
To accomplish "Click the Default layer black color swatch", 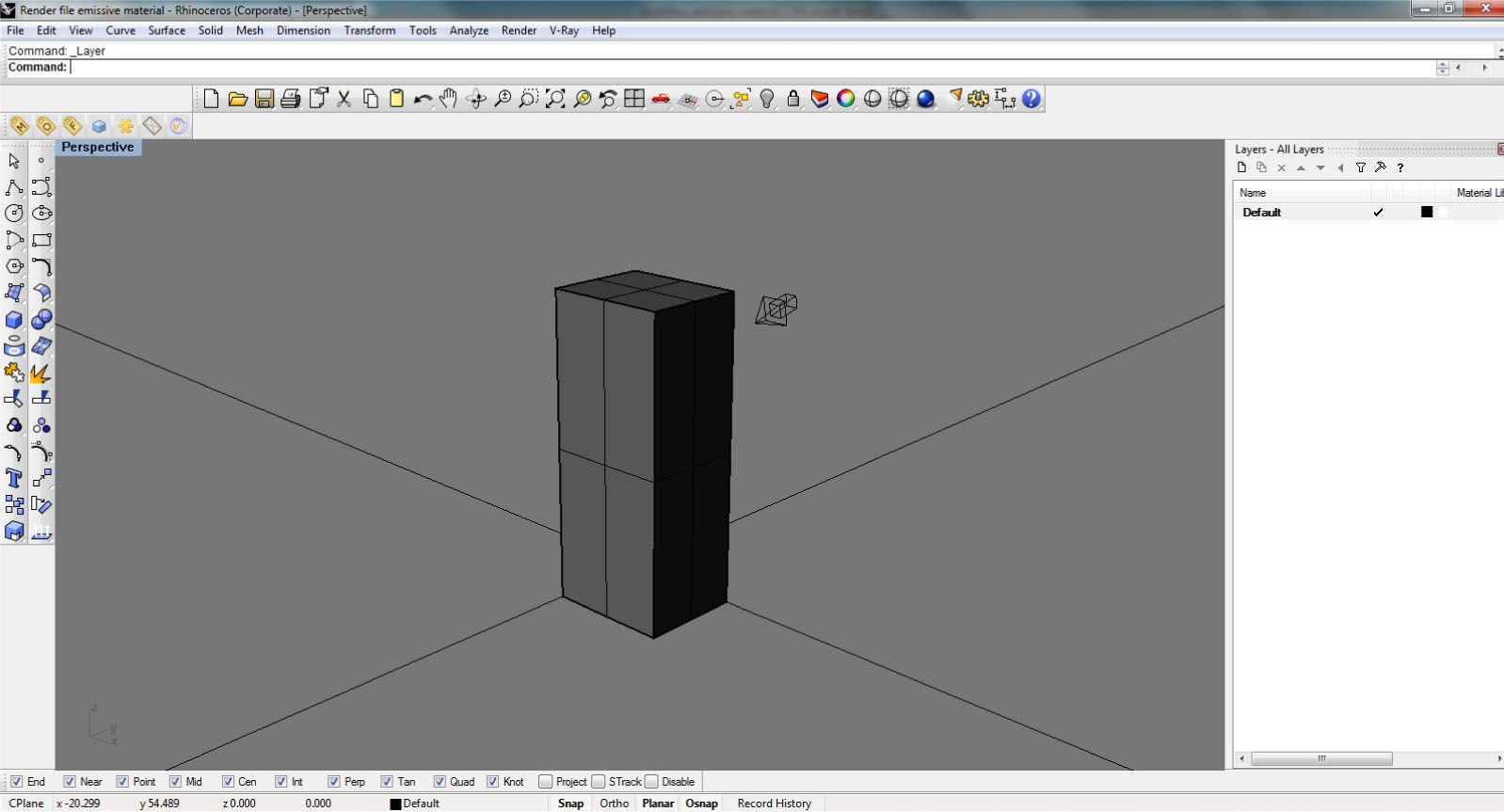I will pyautogui.click(x=1427, y=213).
